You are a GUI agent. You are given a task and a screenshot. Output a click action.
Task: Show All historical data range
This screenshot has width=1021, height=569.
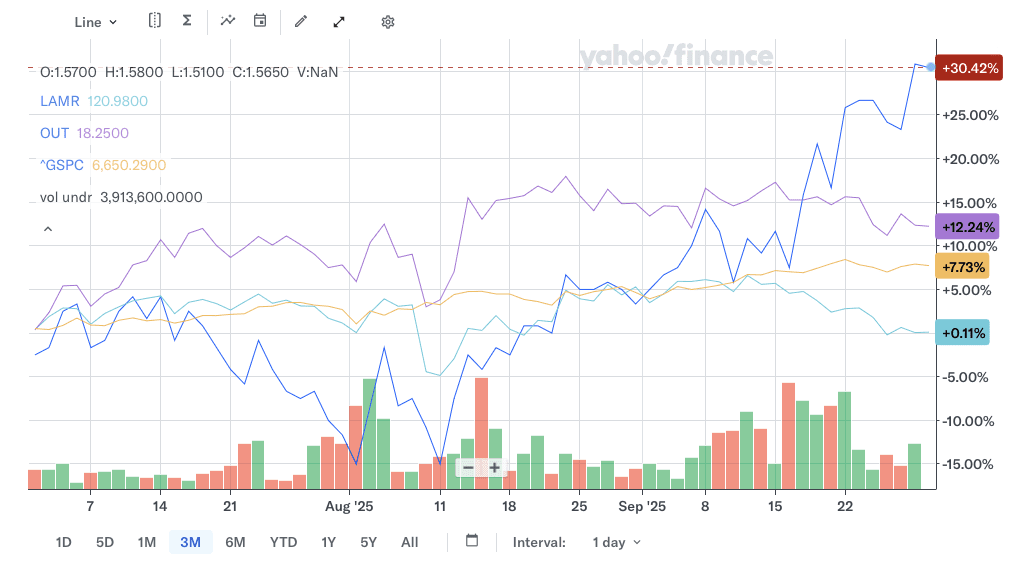[409, 542]
